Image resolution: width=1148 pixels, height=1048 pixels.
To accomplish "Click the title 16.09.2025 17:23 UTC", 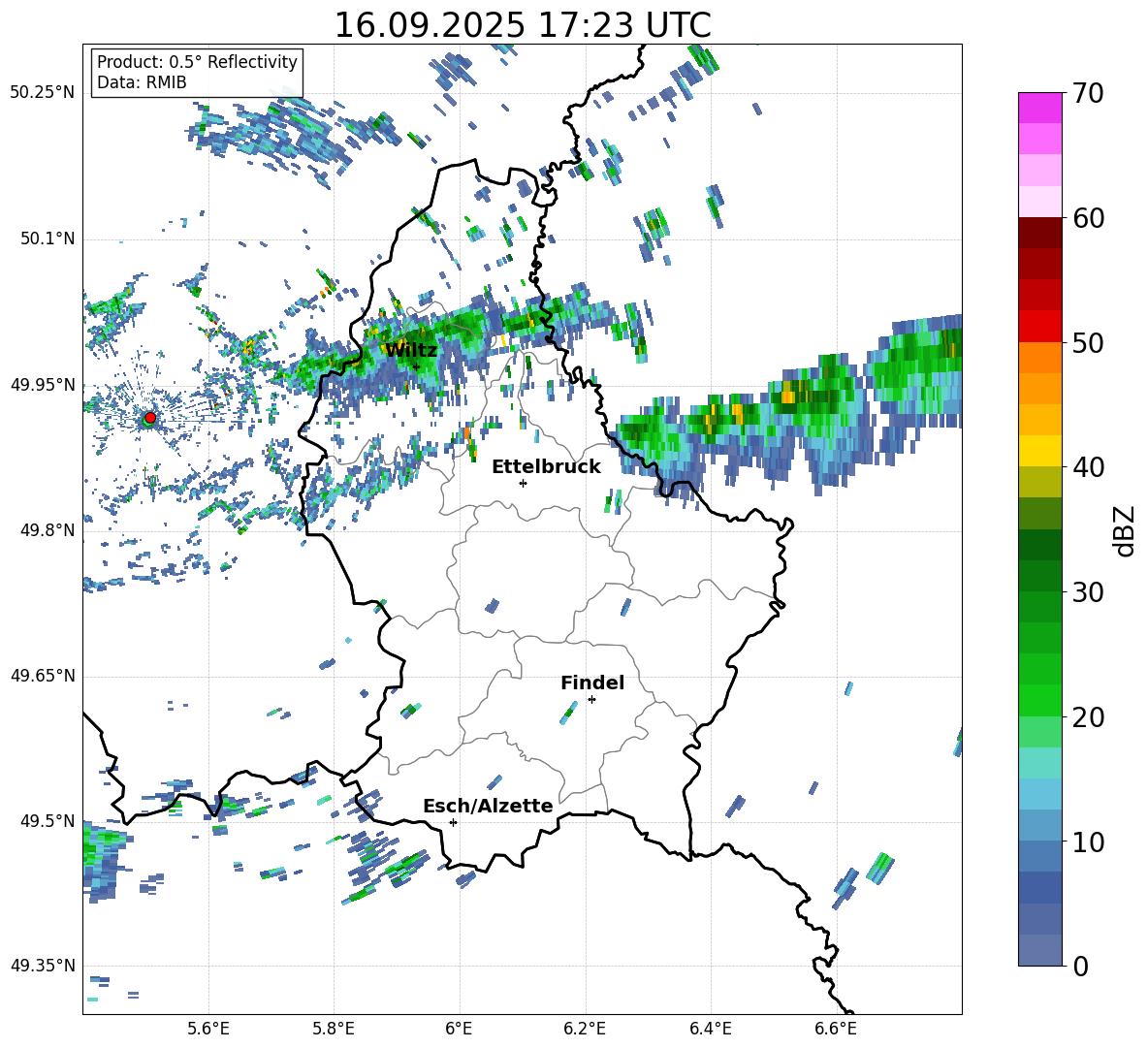I will (x=523, y=25).
